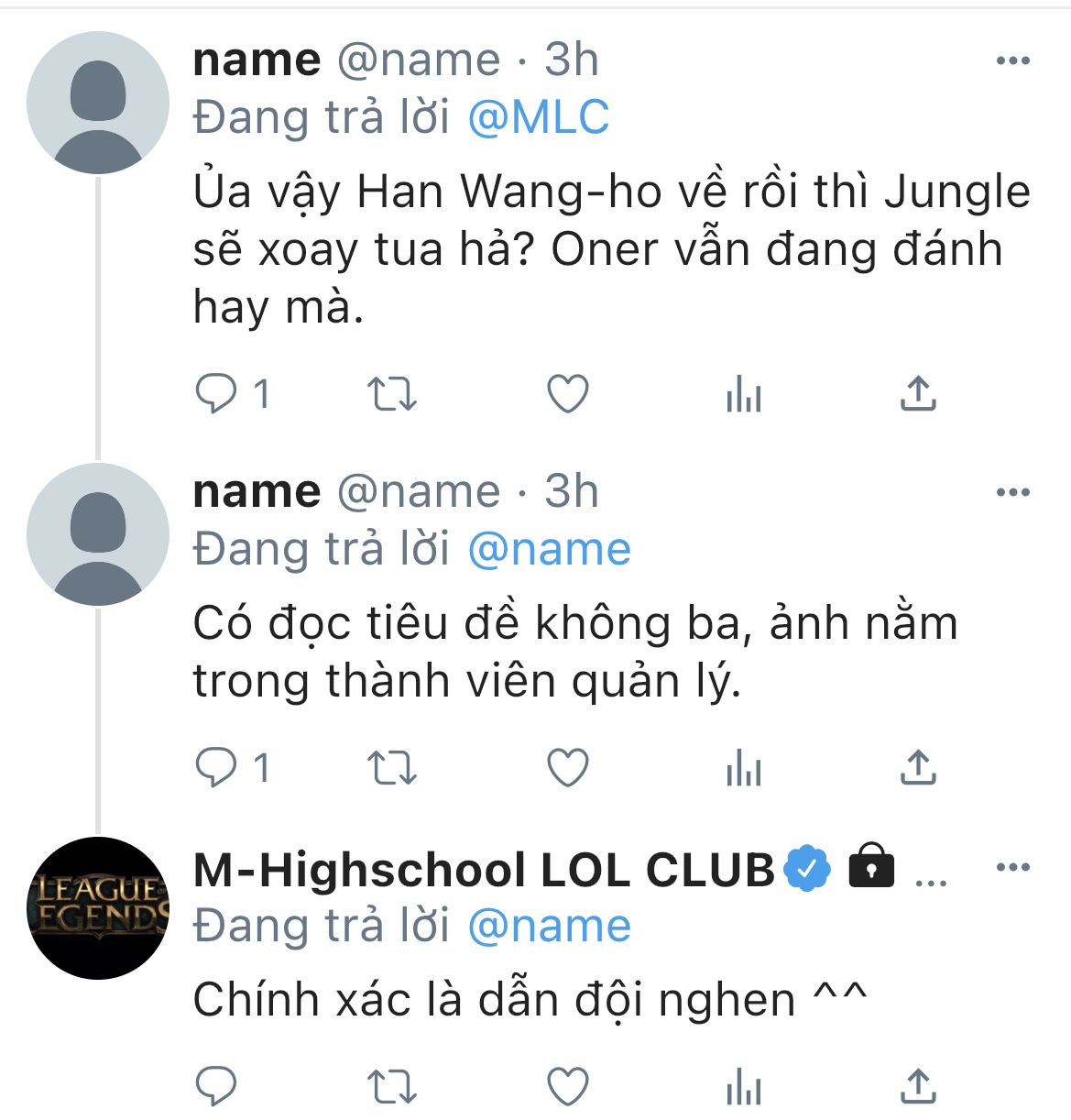Open @name link in second tweet's reply line
The width and height of the screenshot is (1071, 1120).
pos(549,549)
